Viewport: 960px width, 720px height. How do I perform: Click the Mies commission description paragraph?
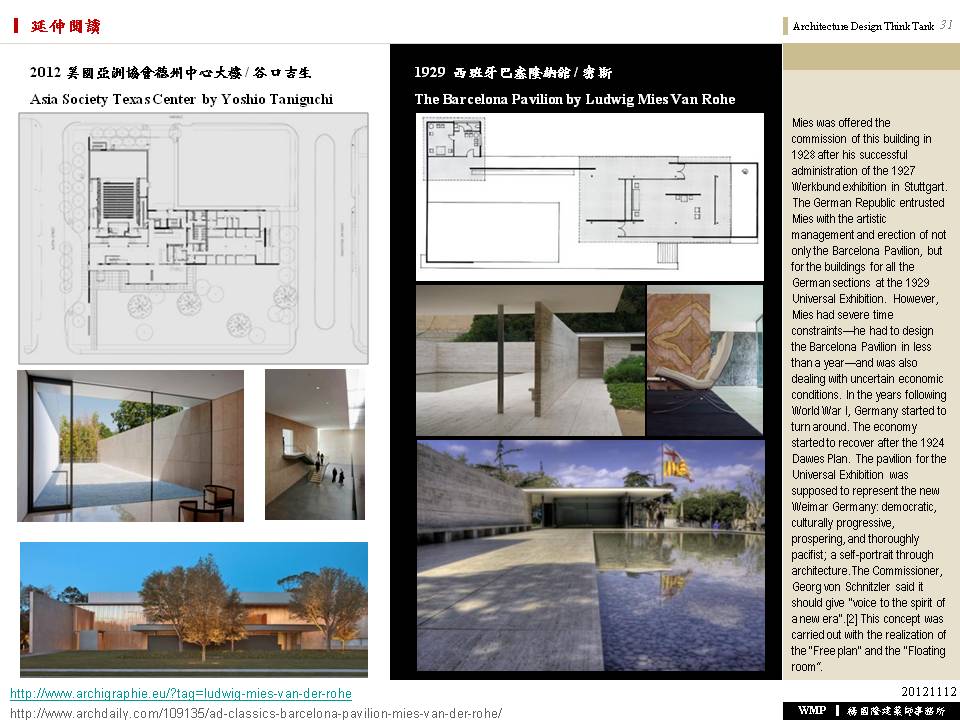coord(868,394)
